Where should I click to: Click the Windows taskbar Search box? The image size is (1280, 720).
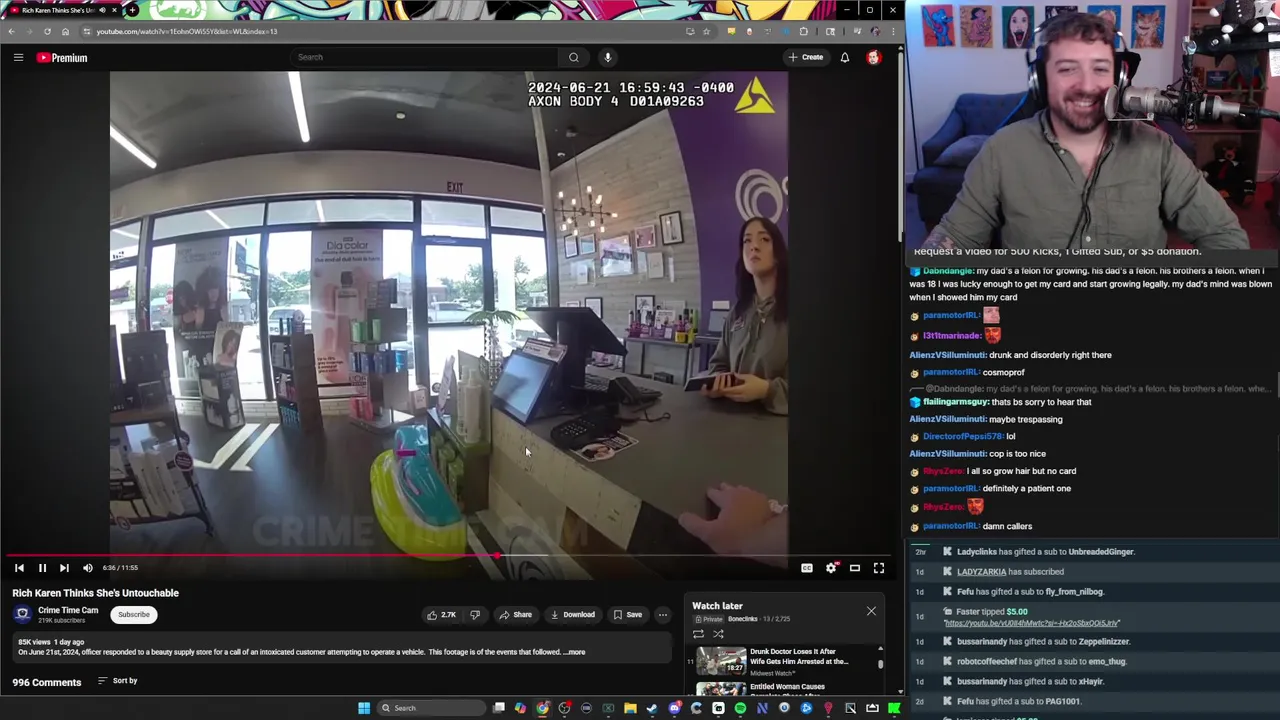click(430, 708)
